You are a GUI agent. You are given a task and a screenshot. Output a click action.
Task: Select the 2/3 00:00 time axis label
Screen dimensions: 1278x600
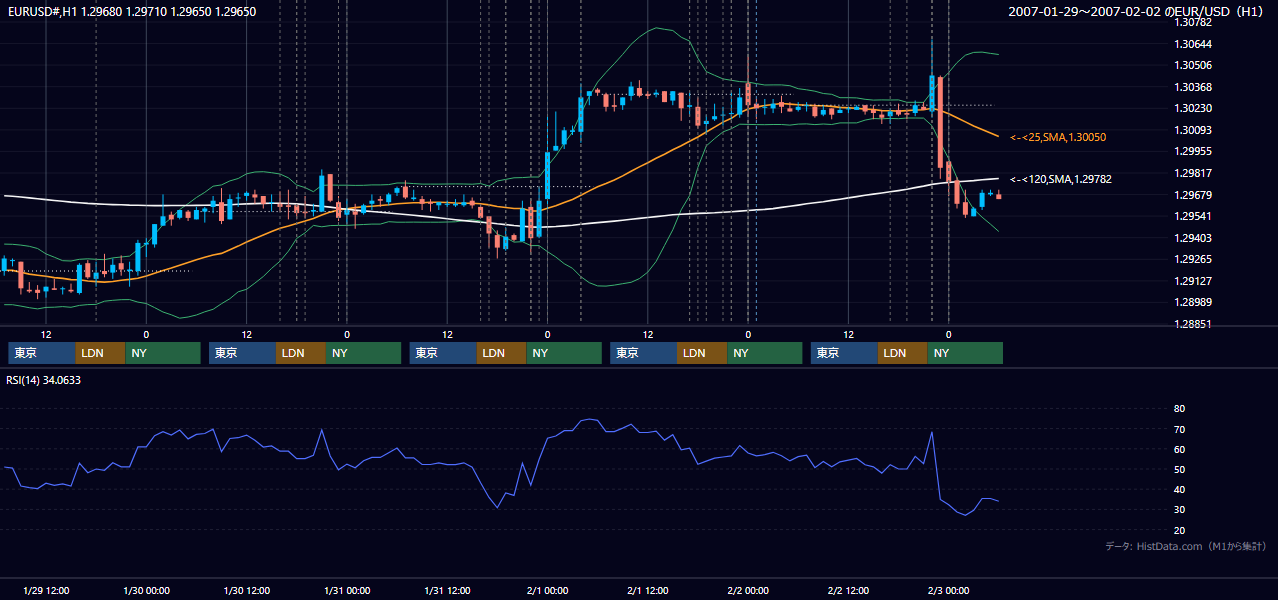949,591
